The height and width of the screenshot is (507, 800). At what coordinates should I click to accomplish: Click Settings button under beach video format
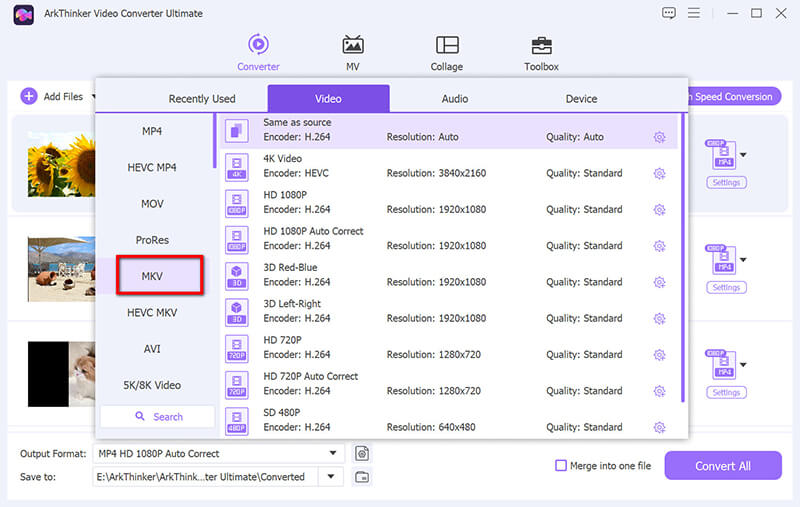pyautogui.click(x=726, y=287)
